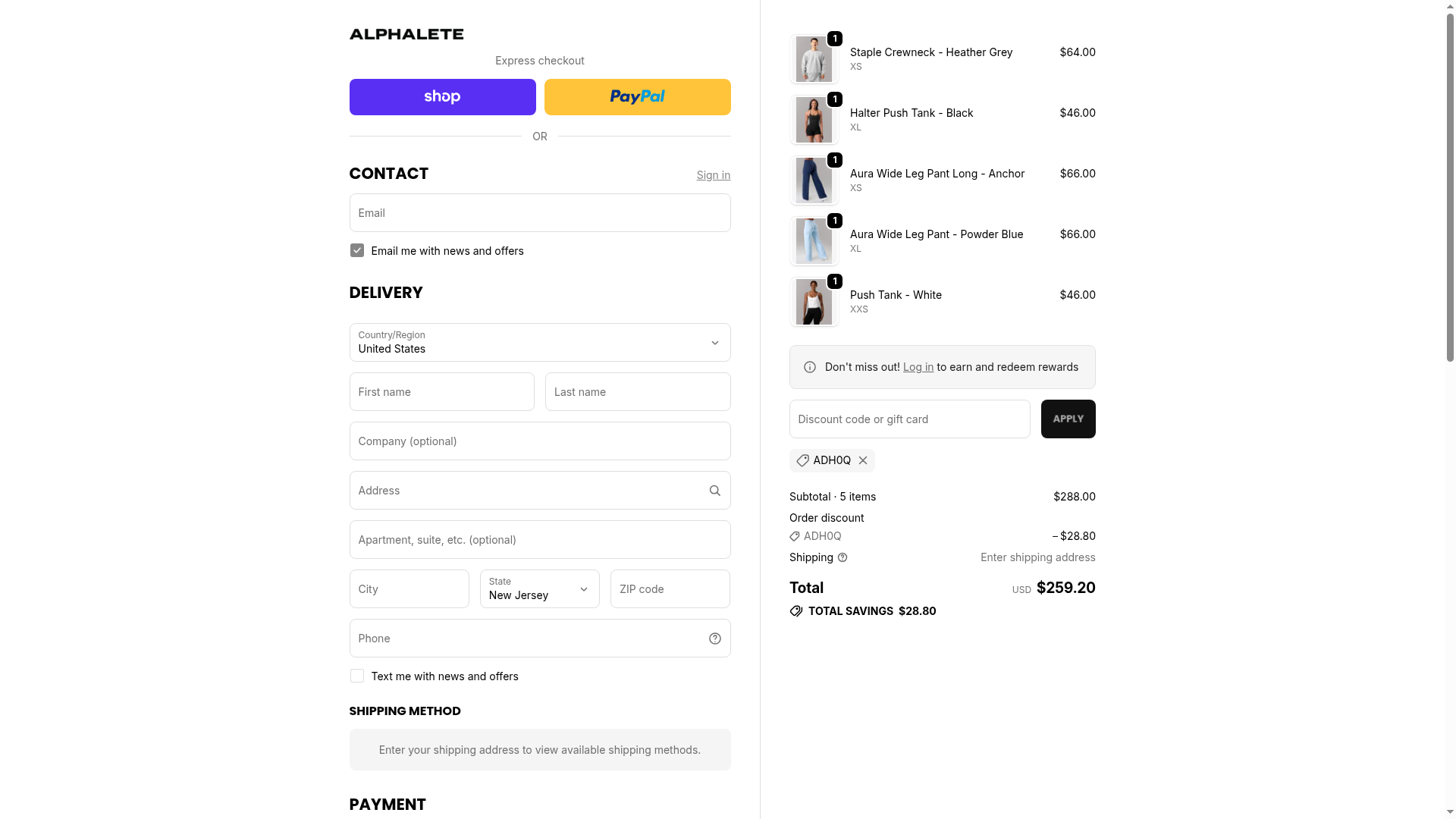Image resolution: width=1456 pixels, height=819 pixels.
Task: Pay with PayPal express checkout
Action: tap(637, 97)
